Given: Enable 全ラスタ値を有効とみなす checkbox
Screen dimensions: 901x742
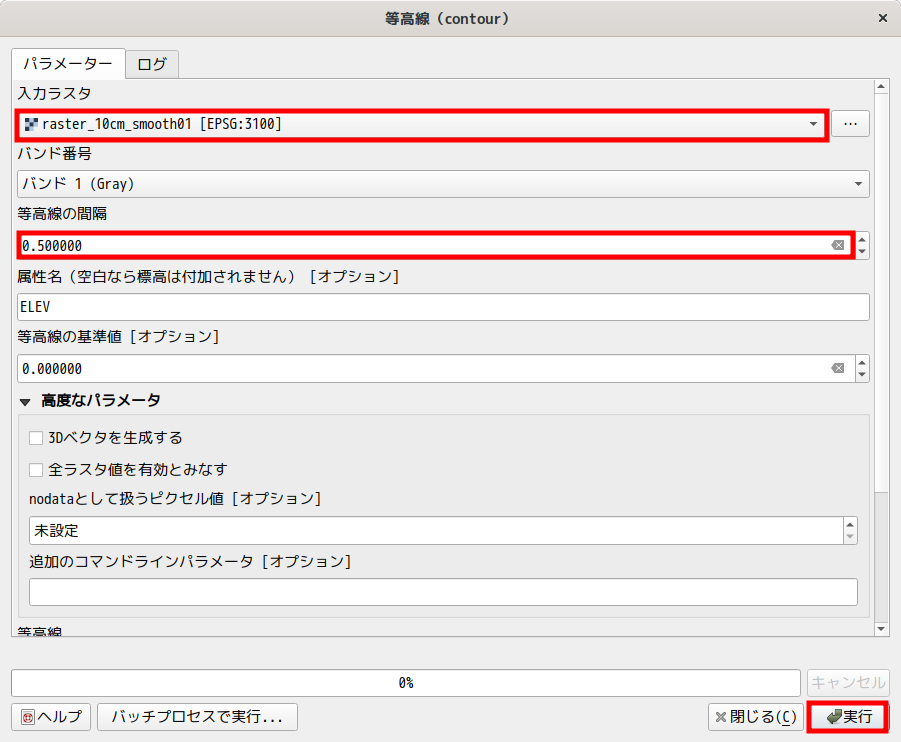Looking at the screenshot, I should pos(36,470).
